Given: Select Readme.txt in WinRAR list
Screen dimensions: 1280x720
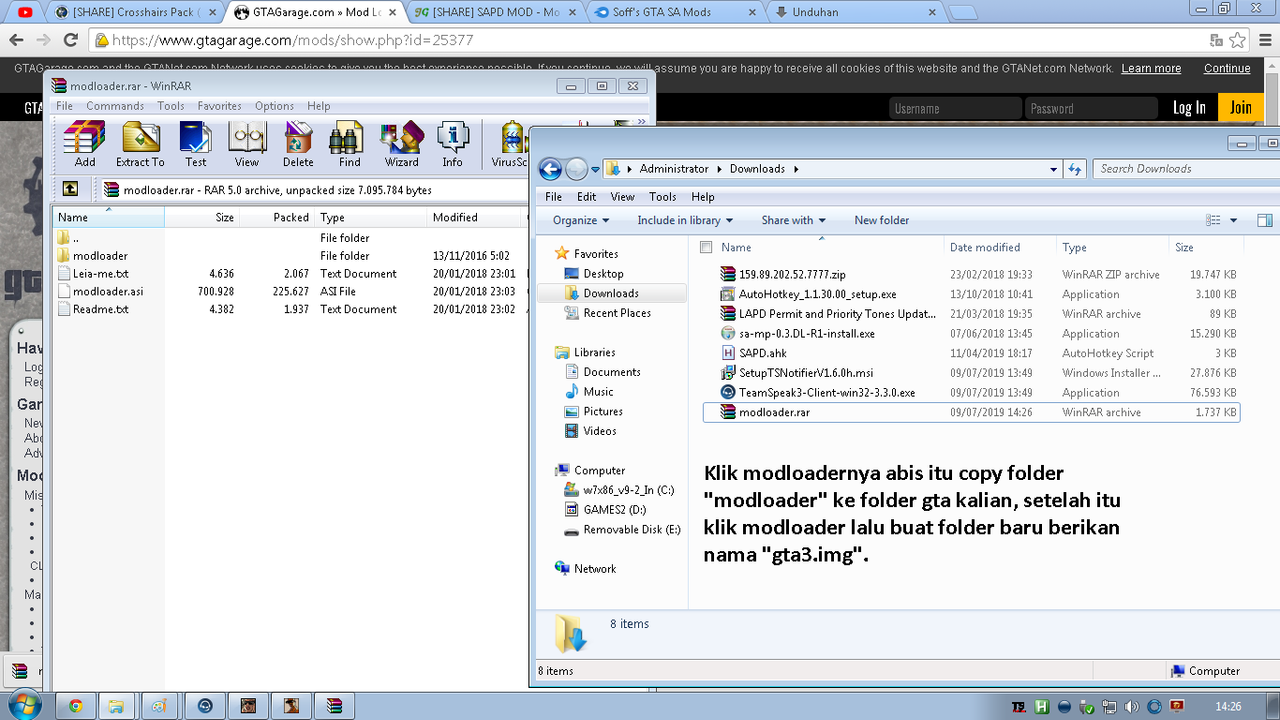Looking at the screenshot, I should (100, 309).
